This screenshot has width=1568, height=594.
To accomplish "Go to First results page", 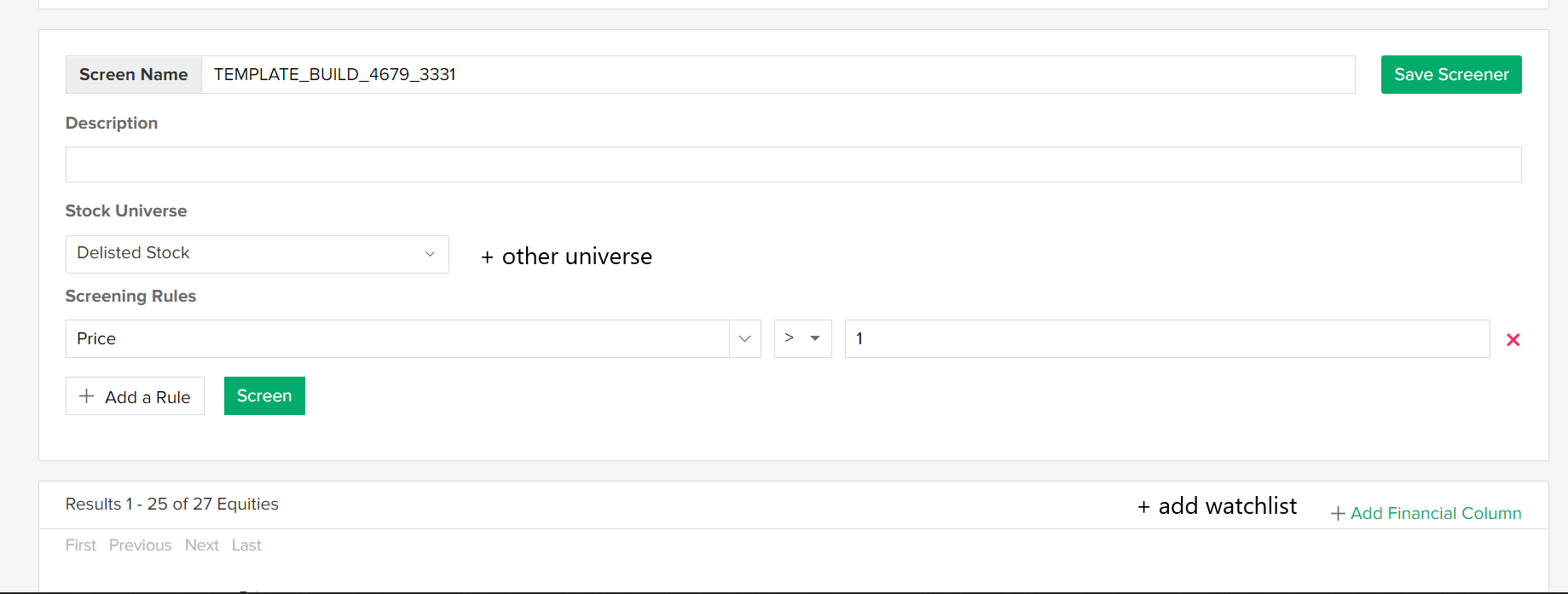I will pos(81,545).
